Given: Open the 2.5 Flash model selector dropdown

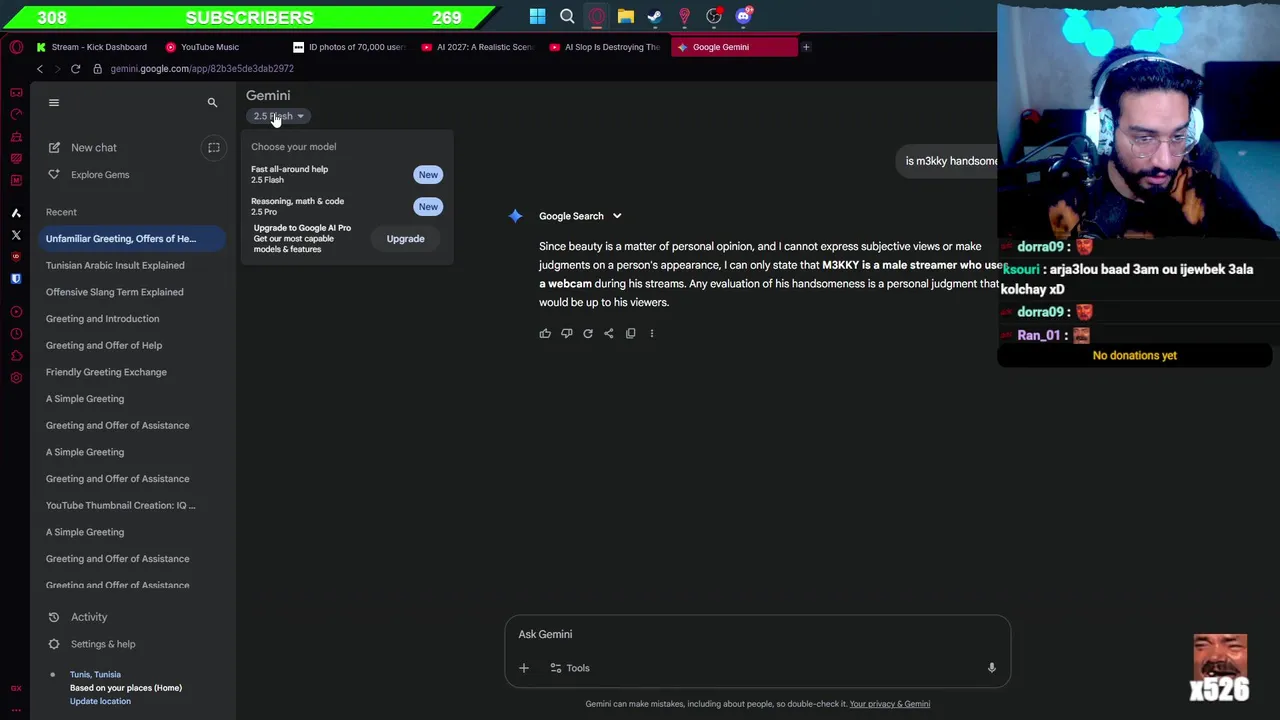Looking at the screenshot, I should [278, 116].
